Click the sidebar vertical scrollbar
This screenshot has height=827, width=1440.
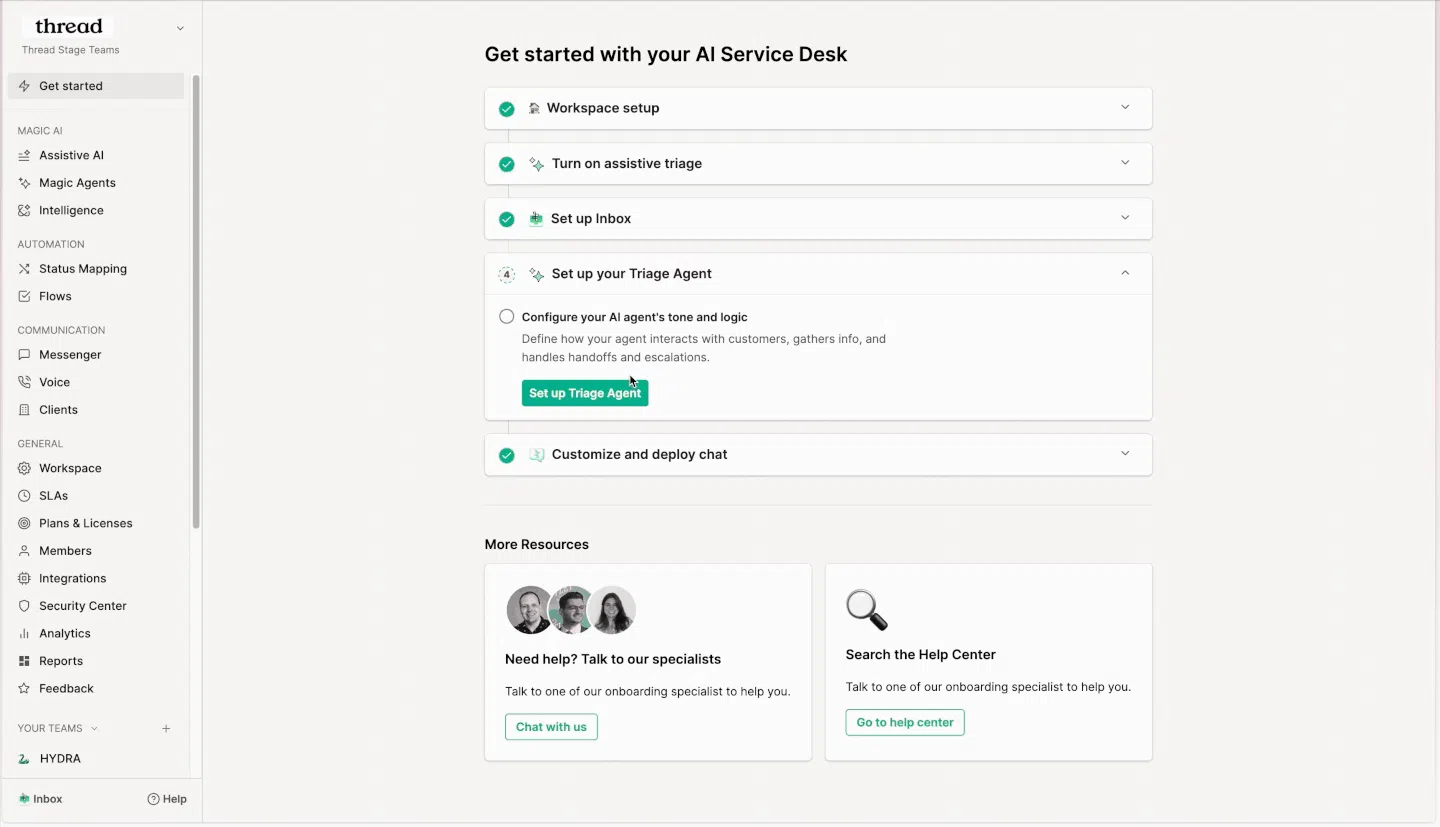(x=196, y=302)
